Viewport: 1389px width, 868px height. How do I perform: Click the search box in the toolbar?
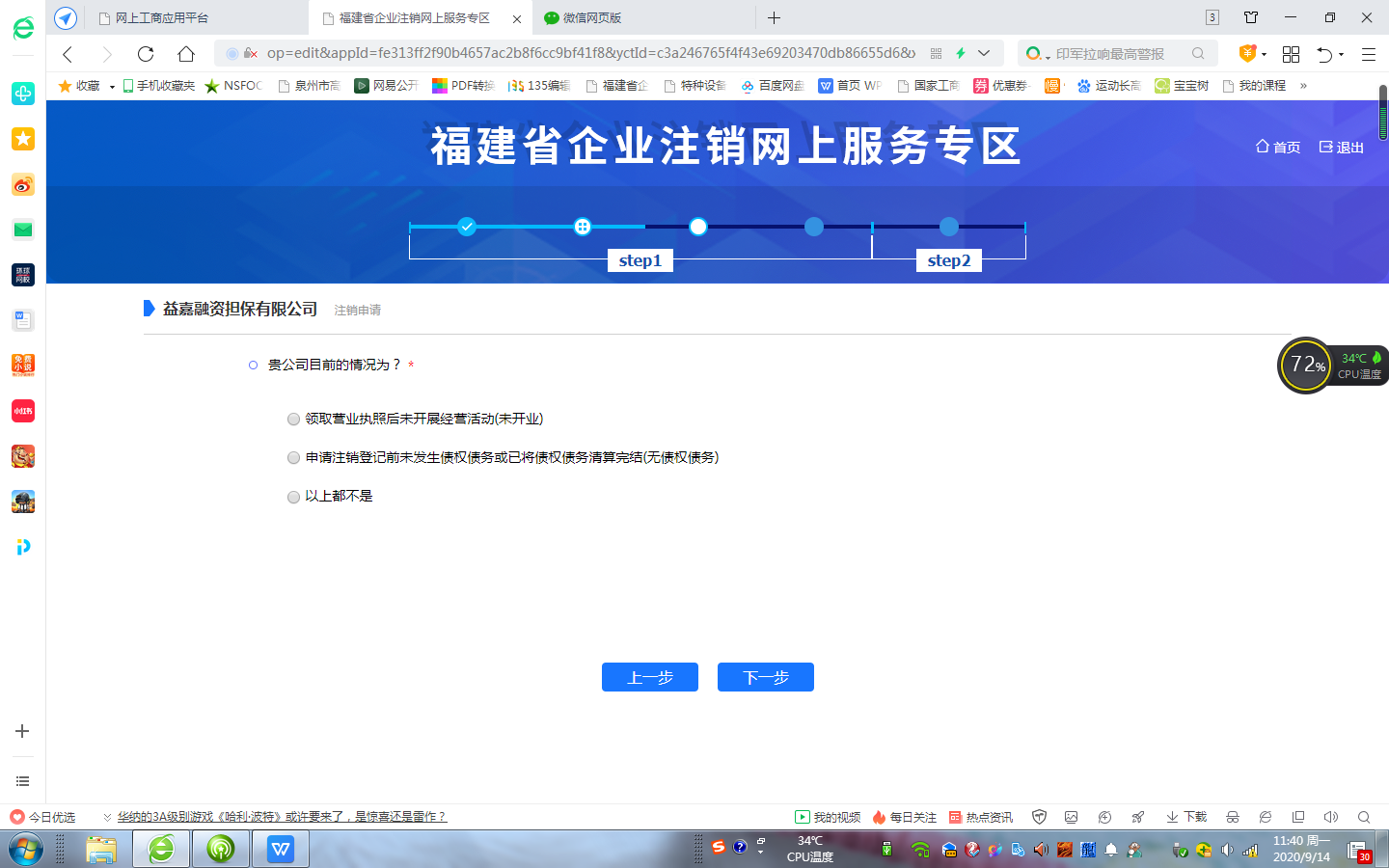click(1109, 54)
